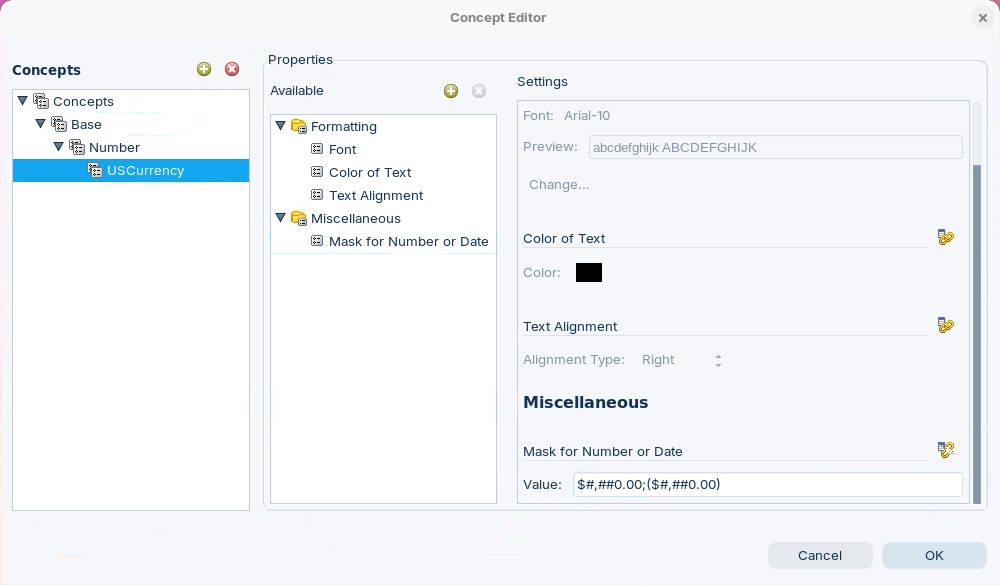Click the green add concept icon

[204, 69]
